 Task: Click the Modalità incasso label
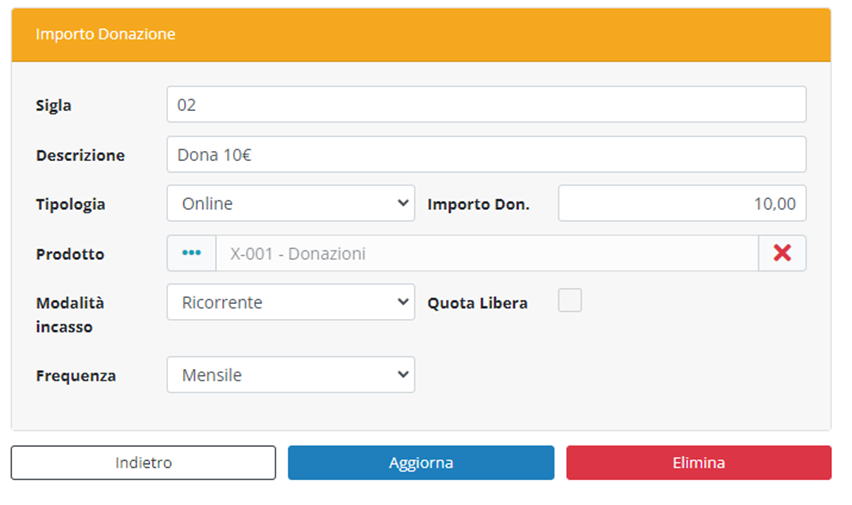[x=70, y=314]
